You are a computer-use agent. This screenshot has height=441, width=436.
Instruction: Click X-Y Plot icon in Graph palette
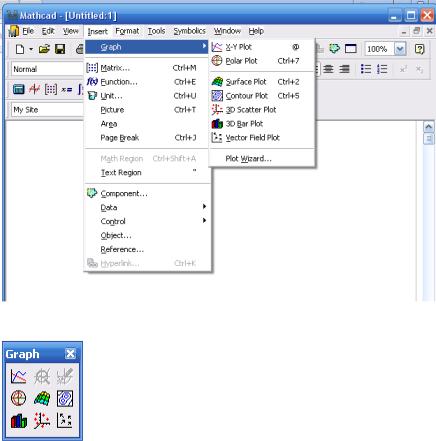pyautogui.click(x=19, y=376)
